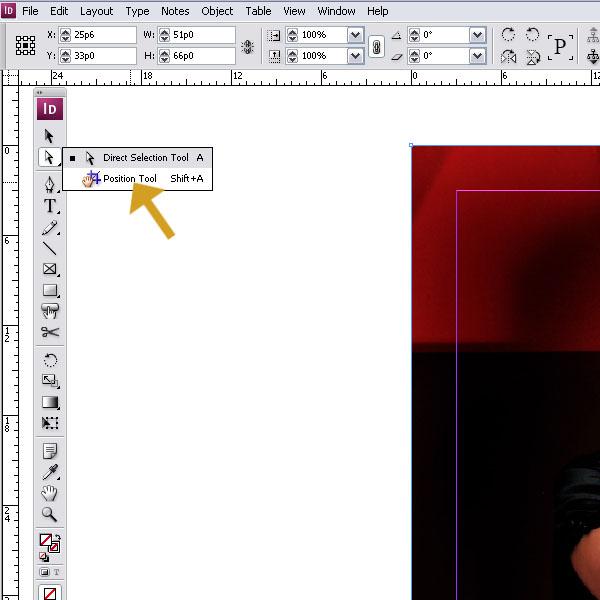Open the Scale Y Percentage dropdown

click(x=355, y=56)
